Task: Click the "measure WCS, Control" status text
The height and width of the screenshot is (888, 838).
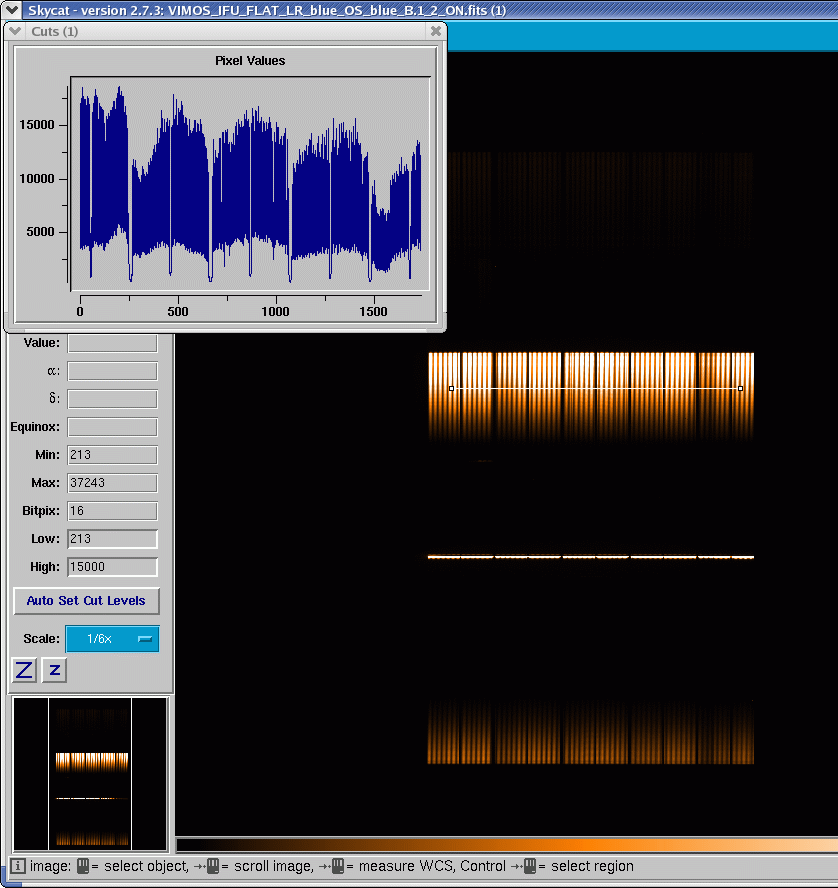Action: click(432, 866)
